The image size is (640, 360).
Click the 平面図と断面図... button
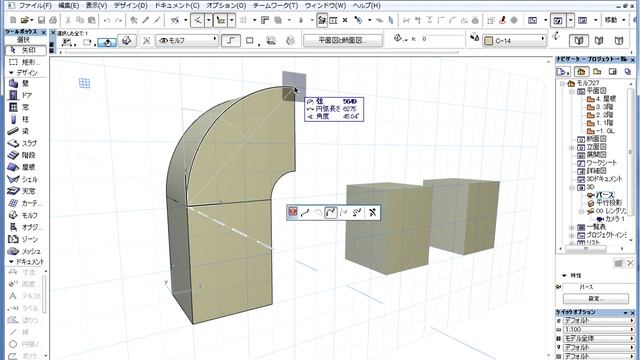tap(343, 40)
